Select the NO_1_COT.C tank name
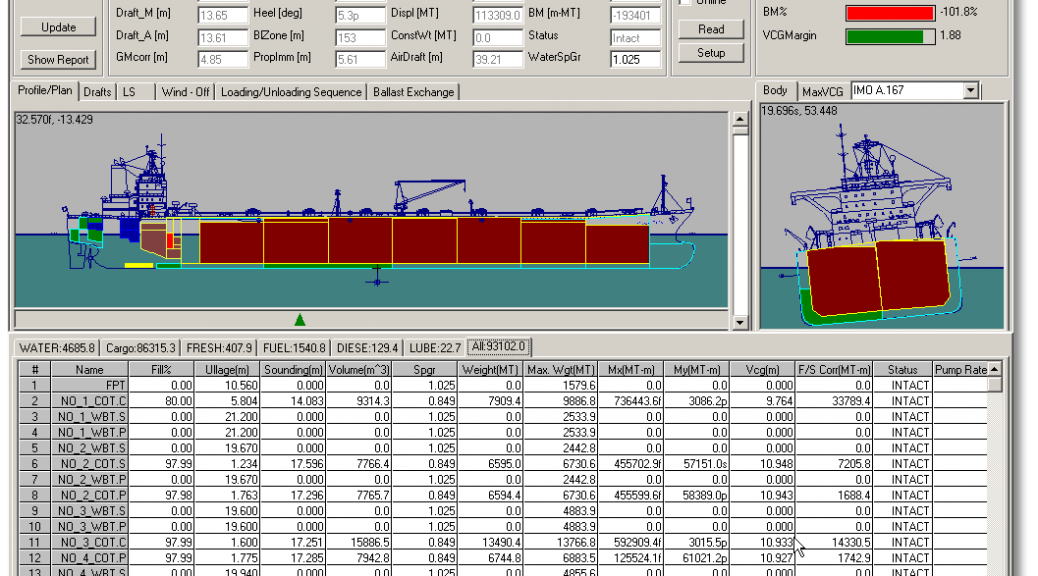Viewport: 1038px width, 576px height. 89,401
